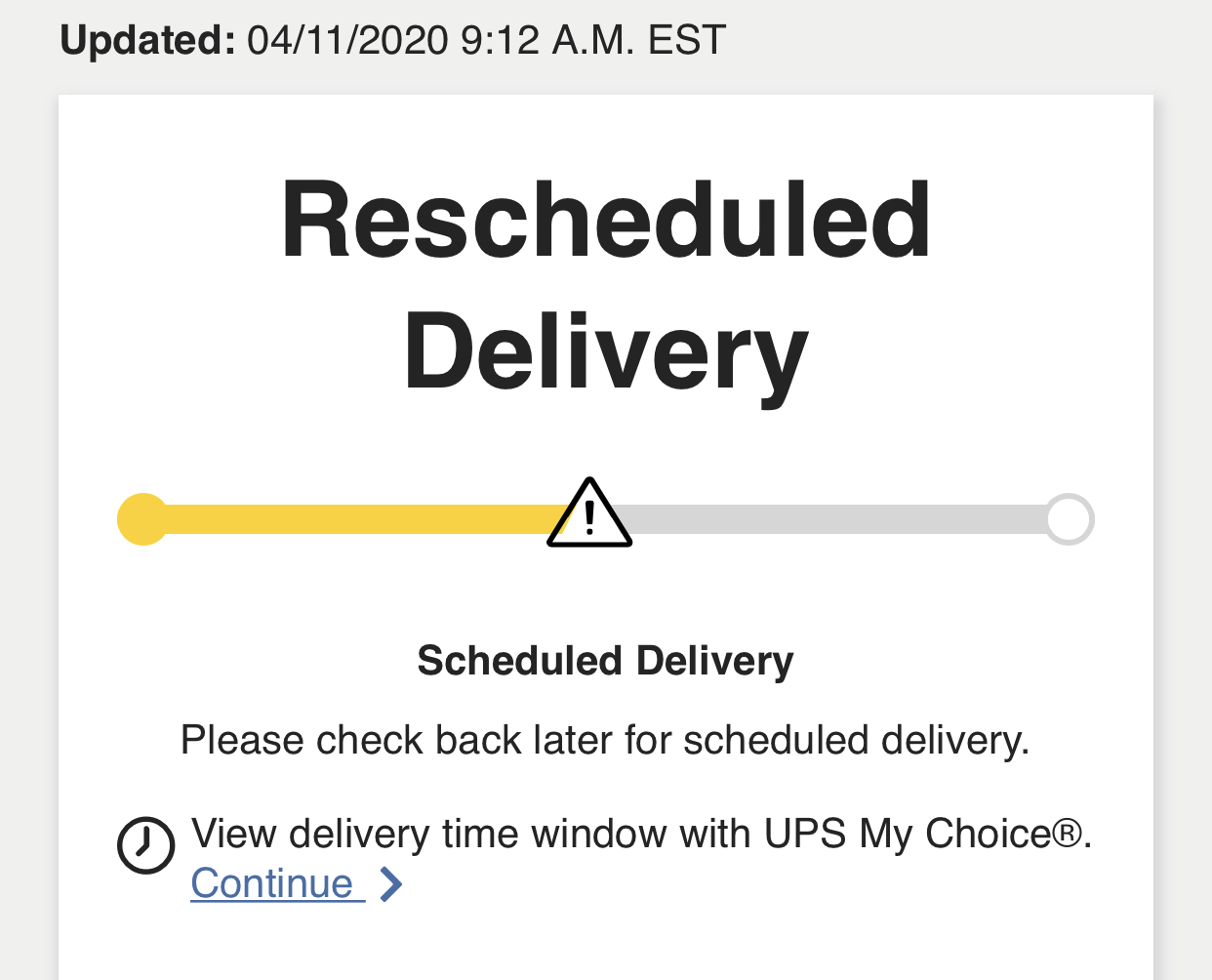Select the bold "Scheduled Delivery" subheading
Viewport: 1212px width, 980px height.
[x=605, y=661]
